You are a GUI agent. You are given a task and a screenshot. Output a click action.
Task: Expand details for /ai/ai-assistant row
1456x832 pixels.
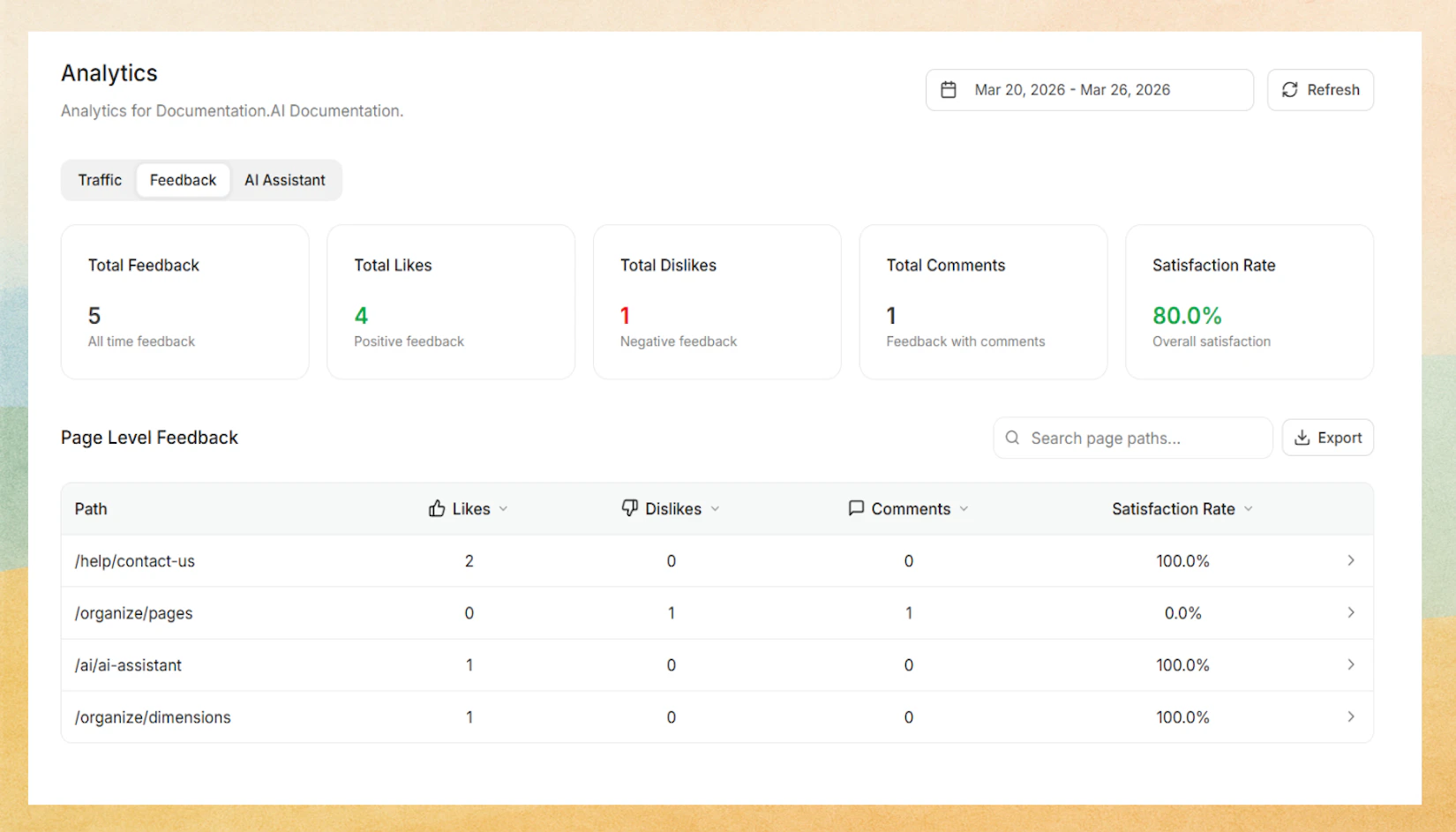point(1350,664)
